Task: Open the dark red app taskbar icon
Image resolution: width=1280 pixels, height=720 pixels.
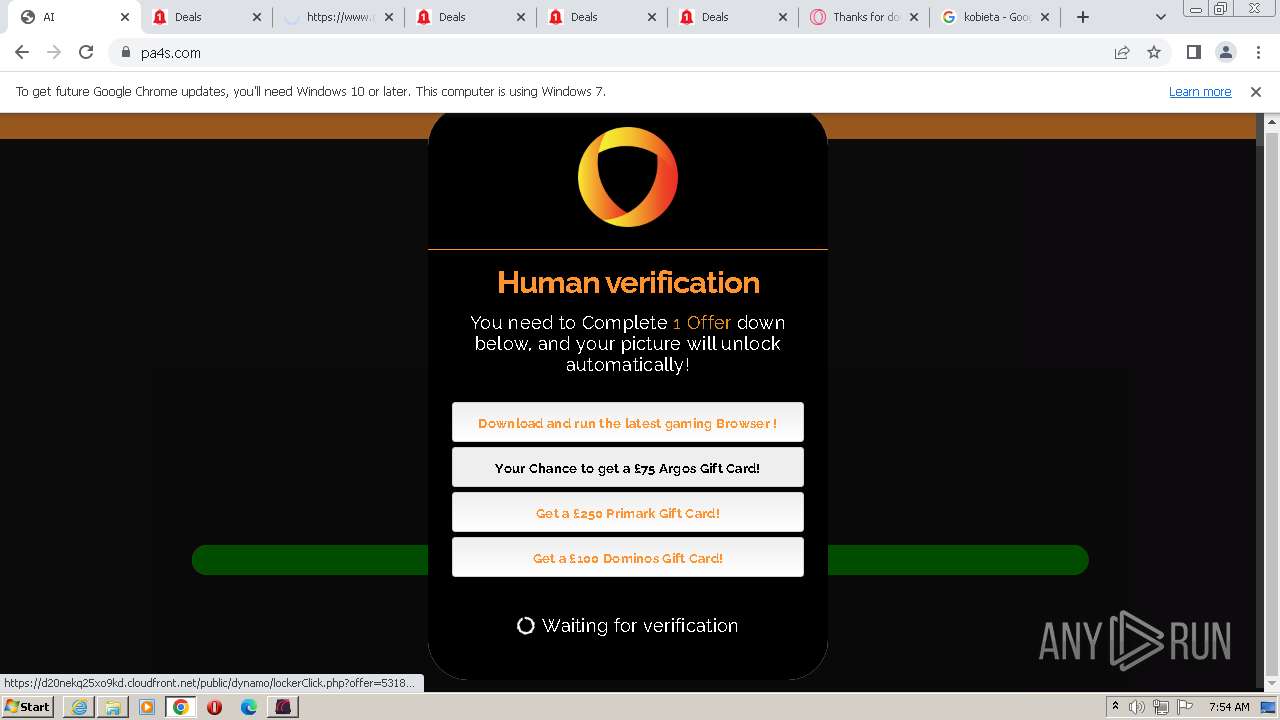Action: point(283,707)
